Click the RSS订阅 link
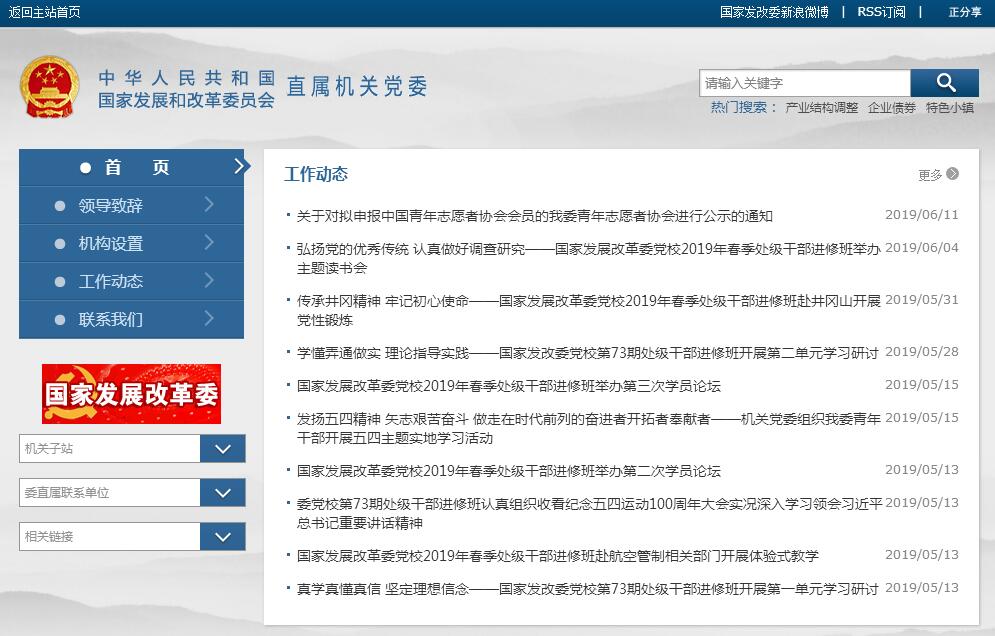Viewport: 995px width, 636px height. tap(881, 12)
